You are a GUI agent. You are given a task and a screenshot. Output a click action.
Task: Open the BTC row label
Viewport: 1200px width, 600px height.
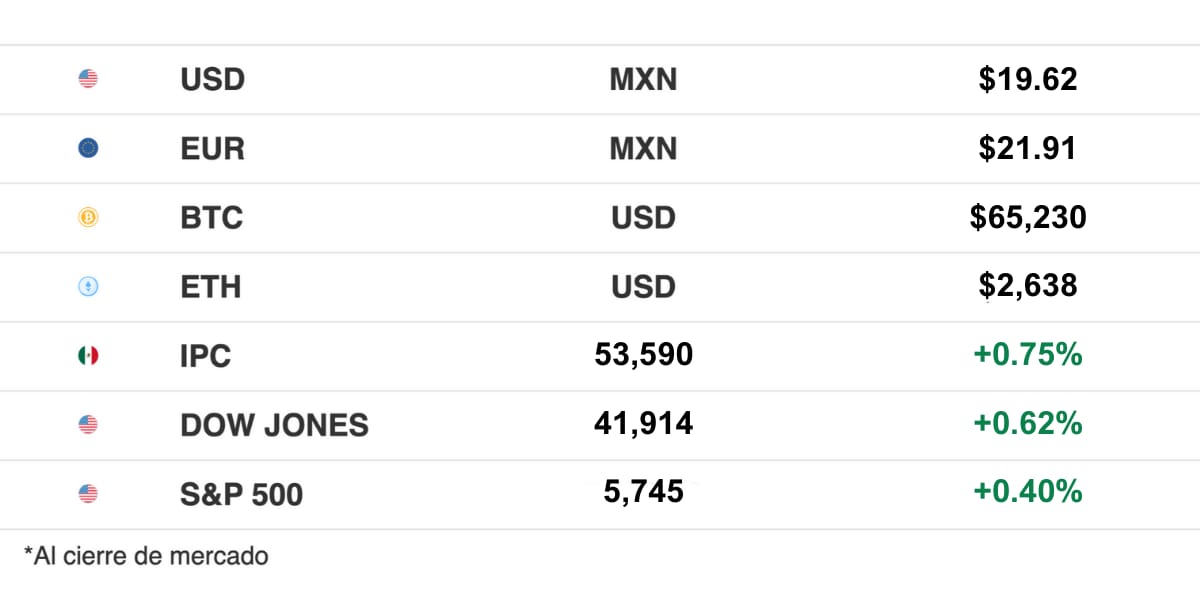point(211,218)
